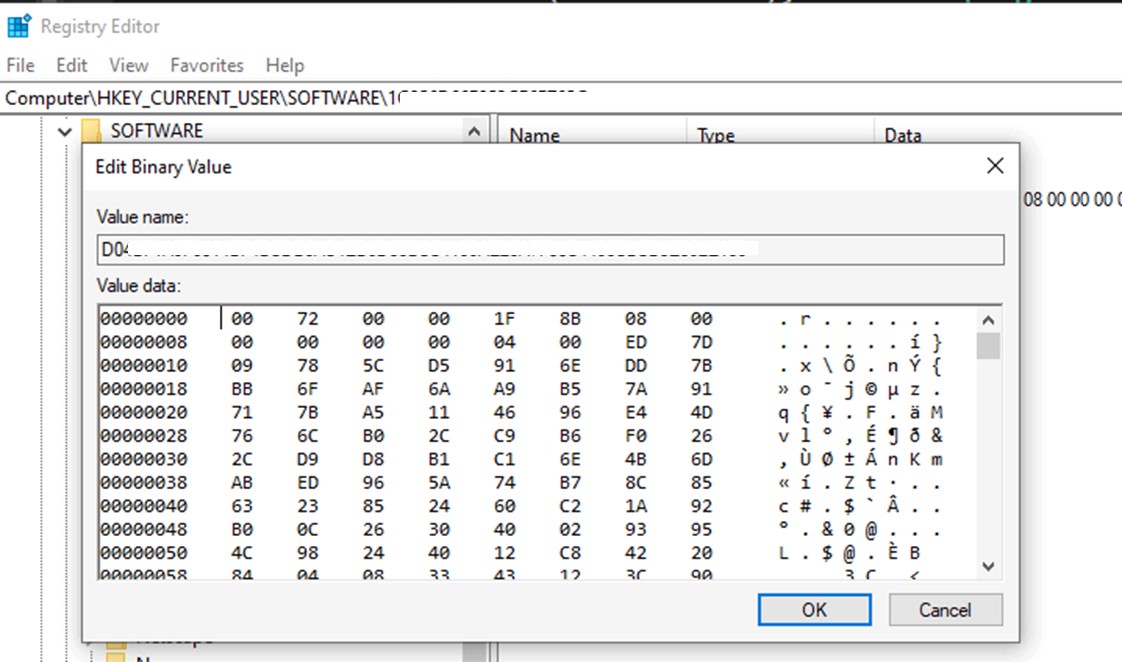Click byte C8 in row 00000050

click(570, 553)
